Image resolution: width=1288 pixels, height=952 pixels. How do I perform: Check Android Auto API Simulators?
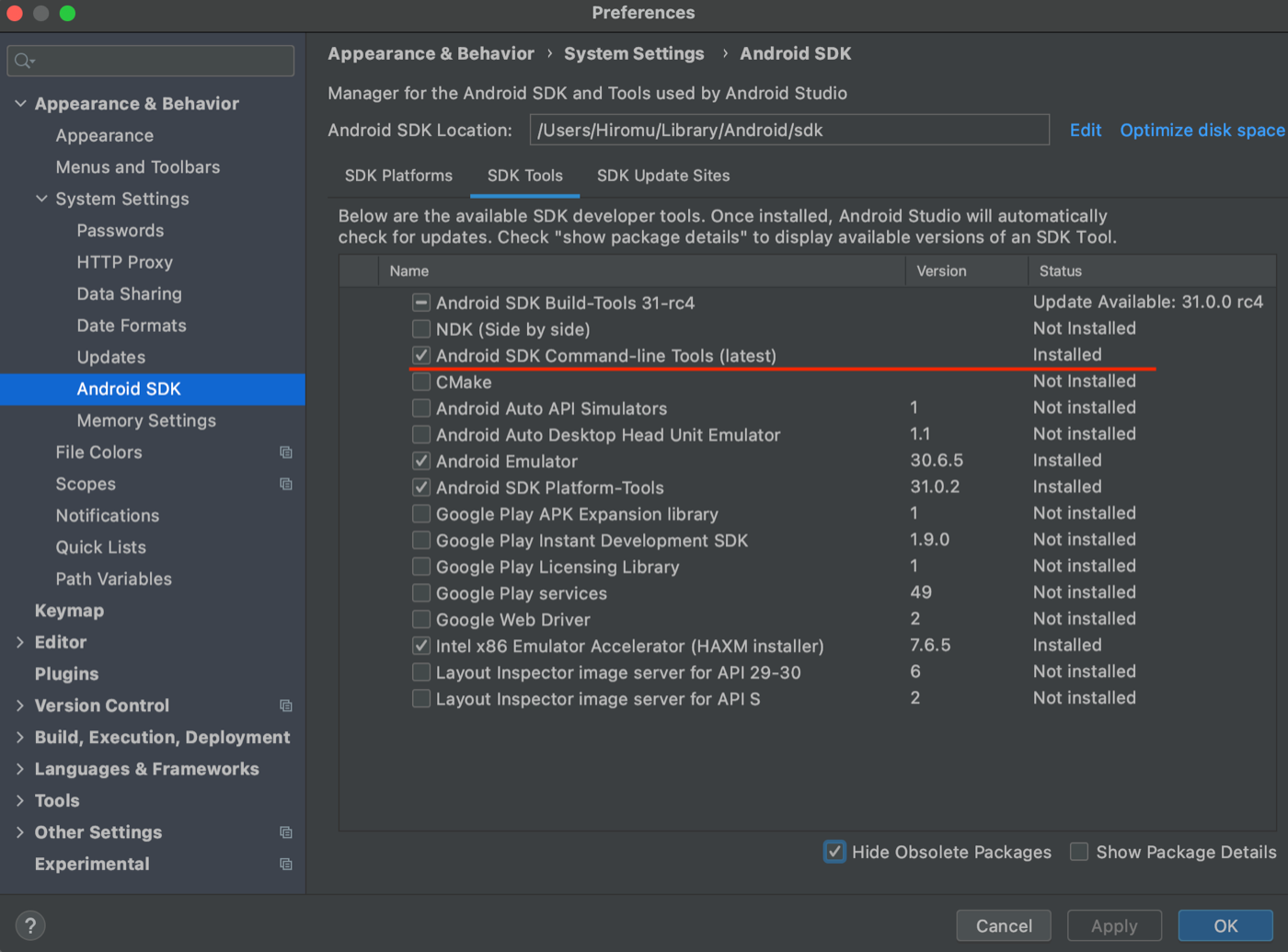[421, 408]
